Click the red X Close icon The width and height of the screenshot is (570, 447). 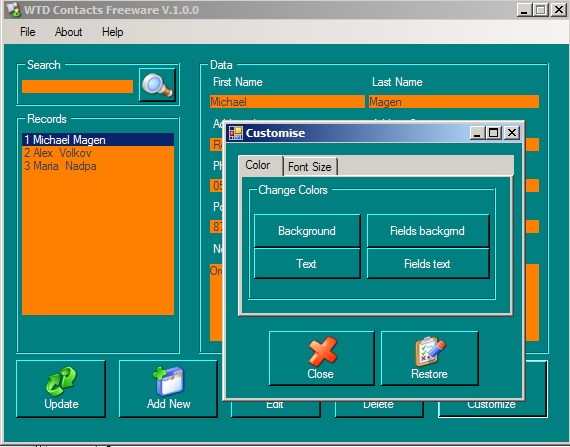(x=322, y=351)
